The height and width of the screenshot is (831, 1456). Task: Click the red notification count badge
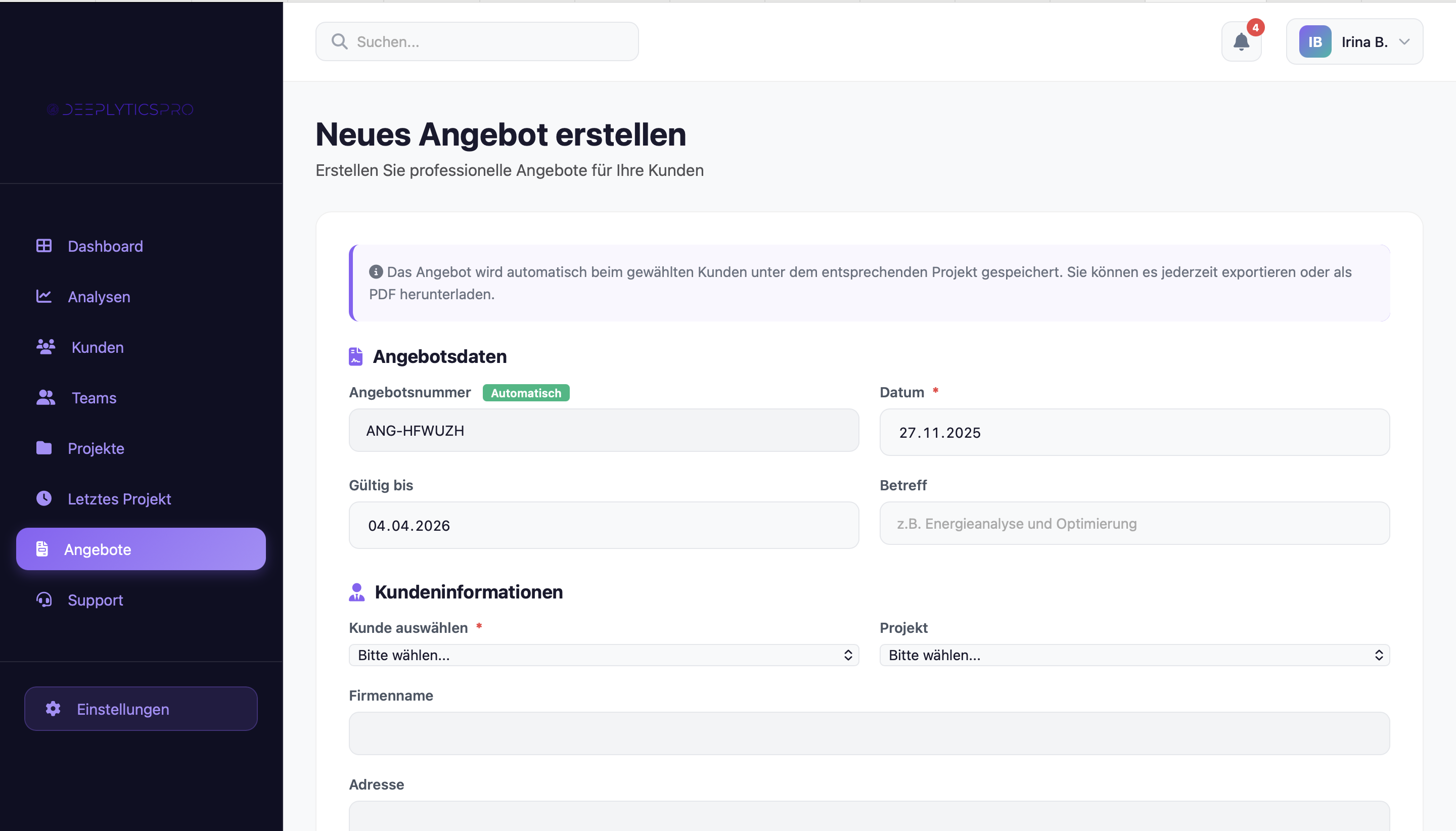pyautogui.click(x=1256, y=27)
